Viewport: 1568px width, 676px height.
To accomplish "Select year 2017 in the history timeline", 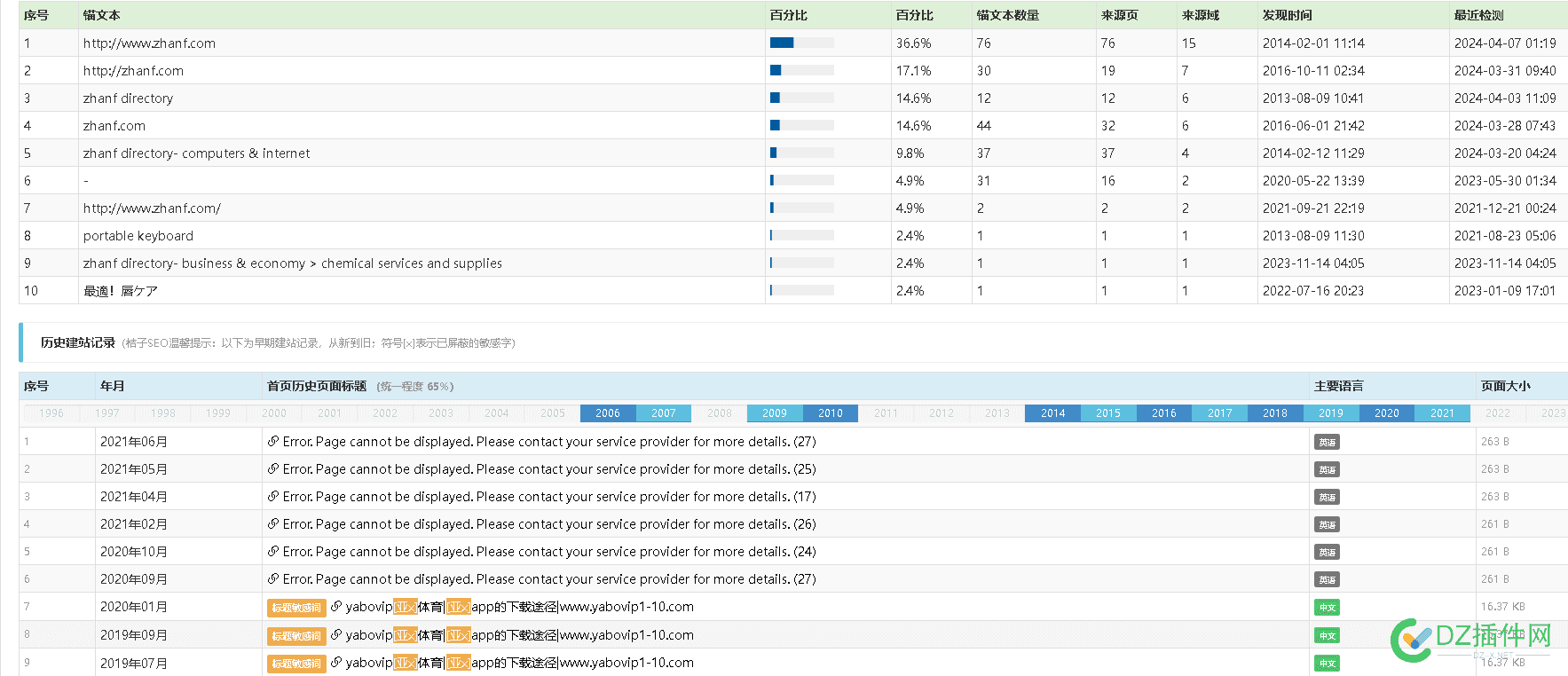I will (1220, 413).
